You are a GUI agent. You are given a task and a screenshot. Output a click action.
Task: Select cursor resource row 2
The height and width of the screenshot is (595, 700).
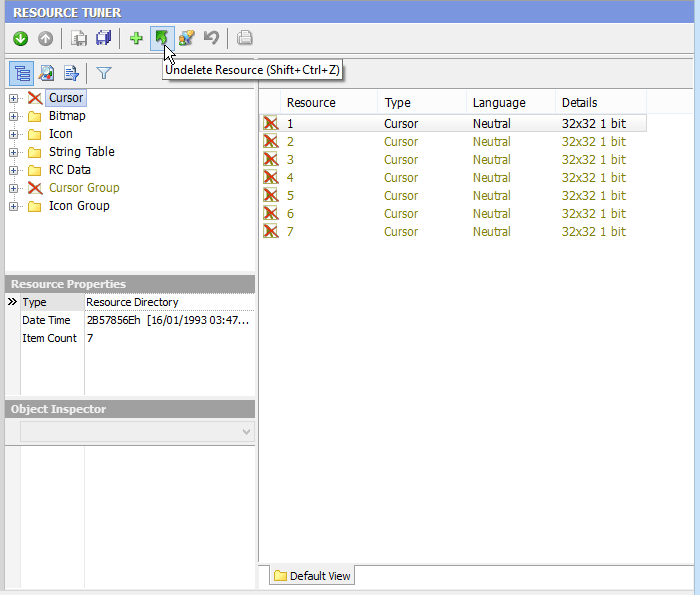click(453, 141)
